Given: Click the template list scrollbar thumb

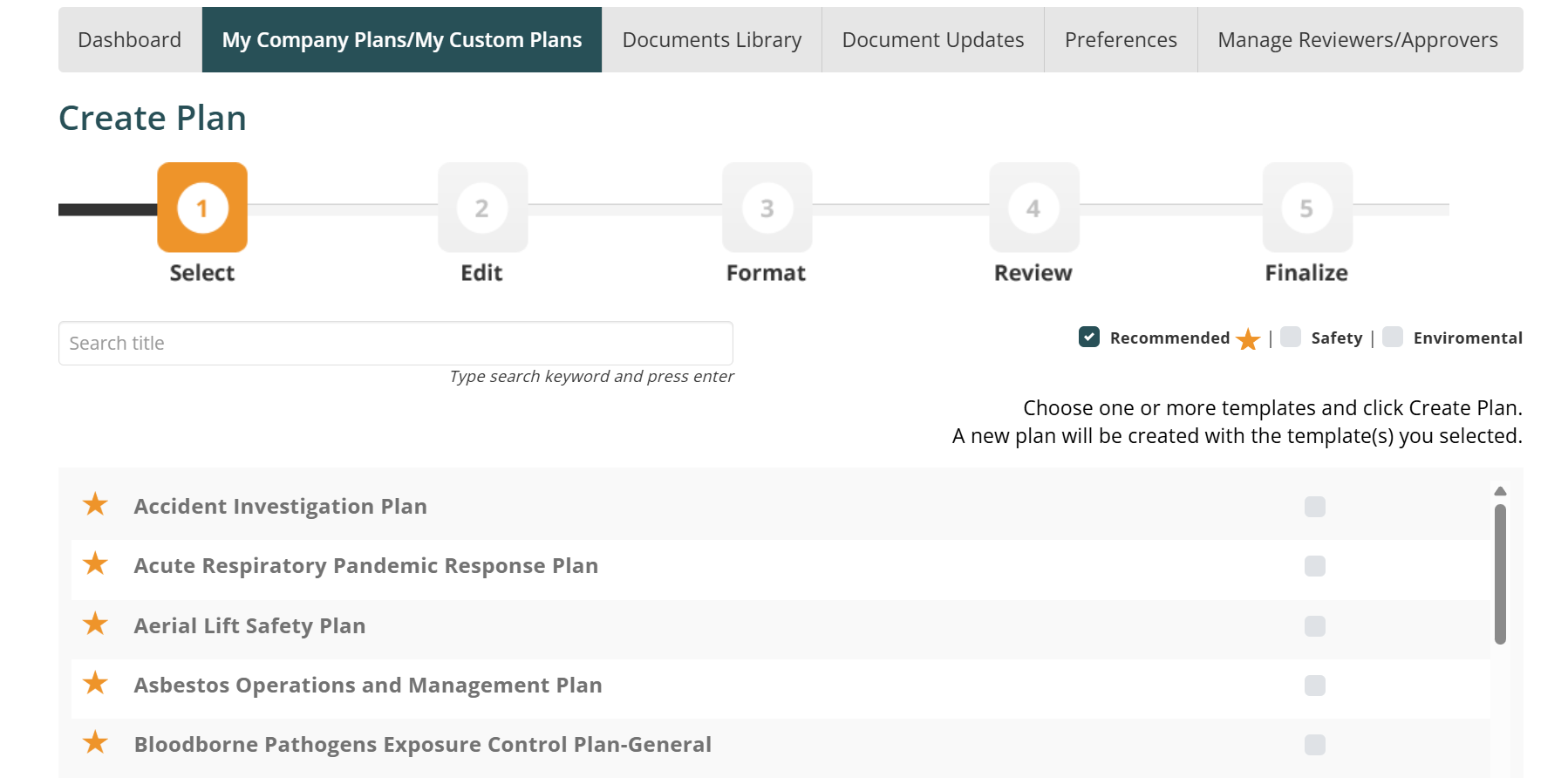Looking at the screenshot, I should [x=1500, y=574].
